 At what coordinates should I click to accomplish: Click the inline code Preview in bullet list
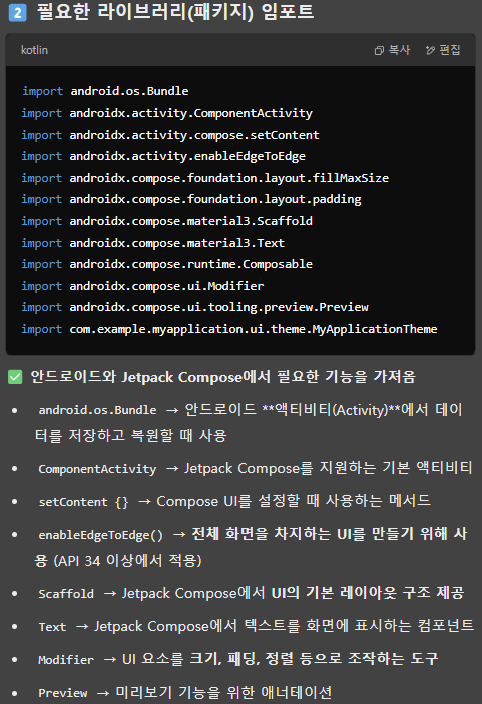[x=63, y=693]
